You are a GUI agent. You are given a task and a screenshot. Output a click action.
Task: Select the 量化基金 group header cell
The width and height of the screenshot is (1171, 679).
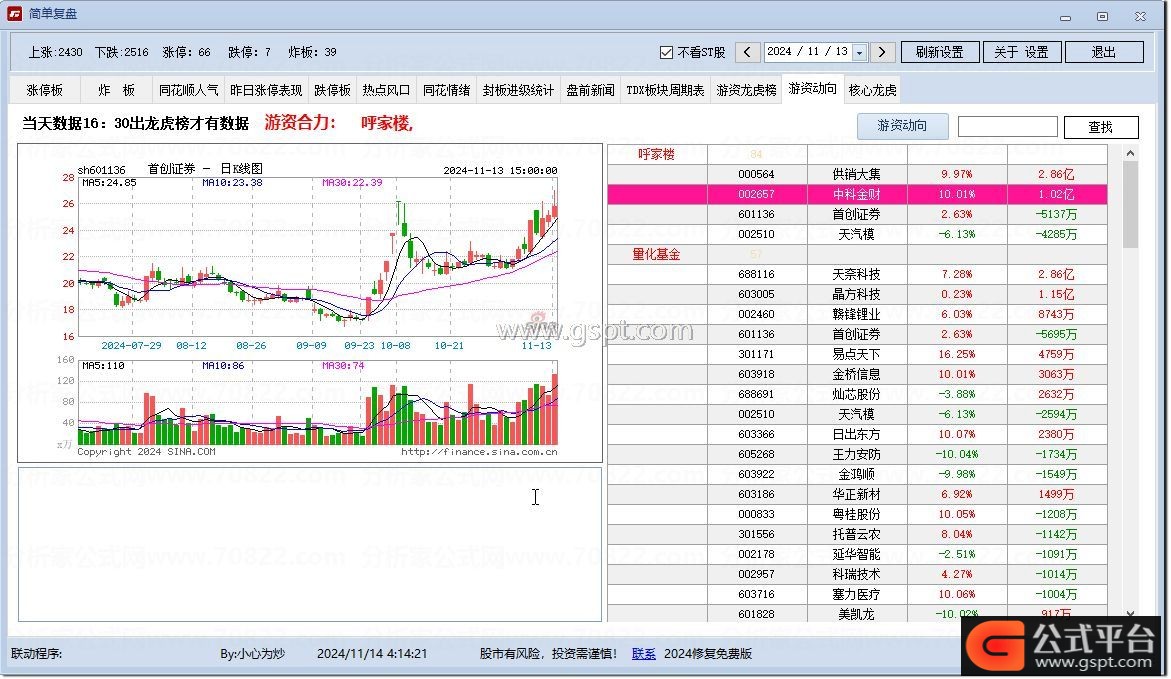656,255
